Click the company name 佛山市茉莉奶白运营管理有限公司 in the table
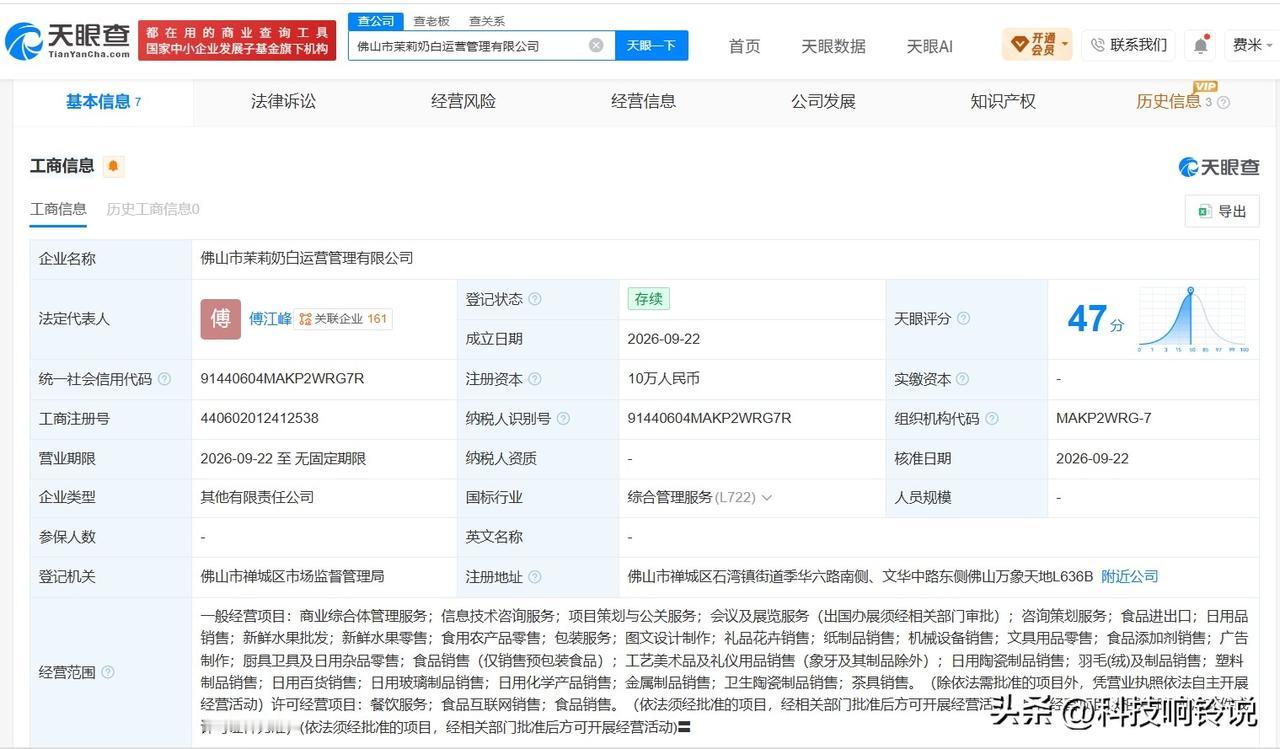 pos(306,258)
